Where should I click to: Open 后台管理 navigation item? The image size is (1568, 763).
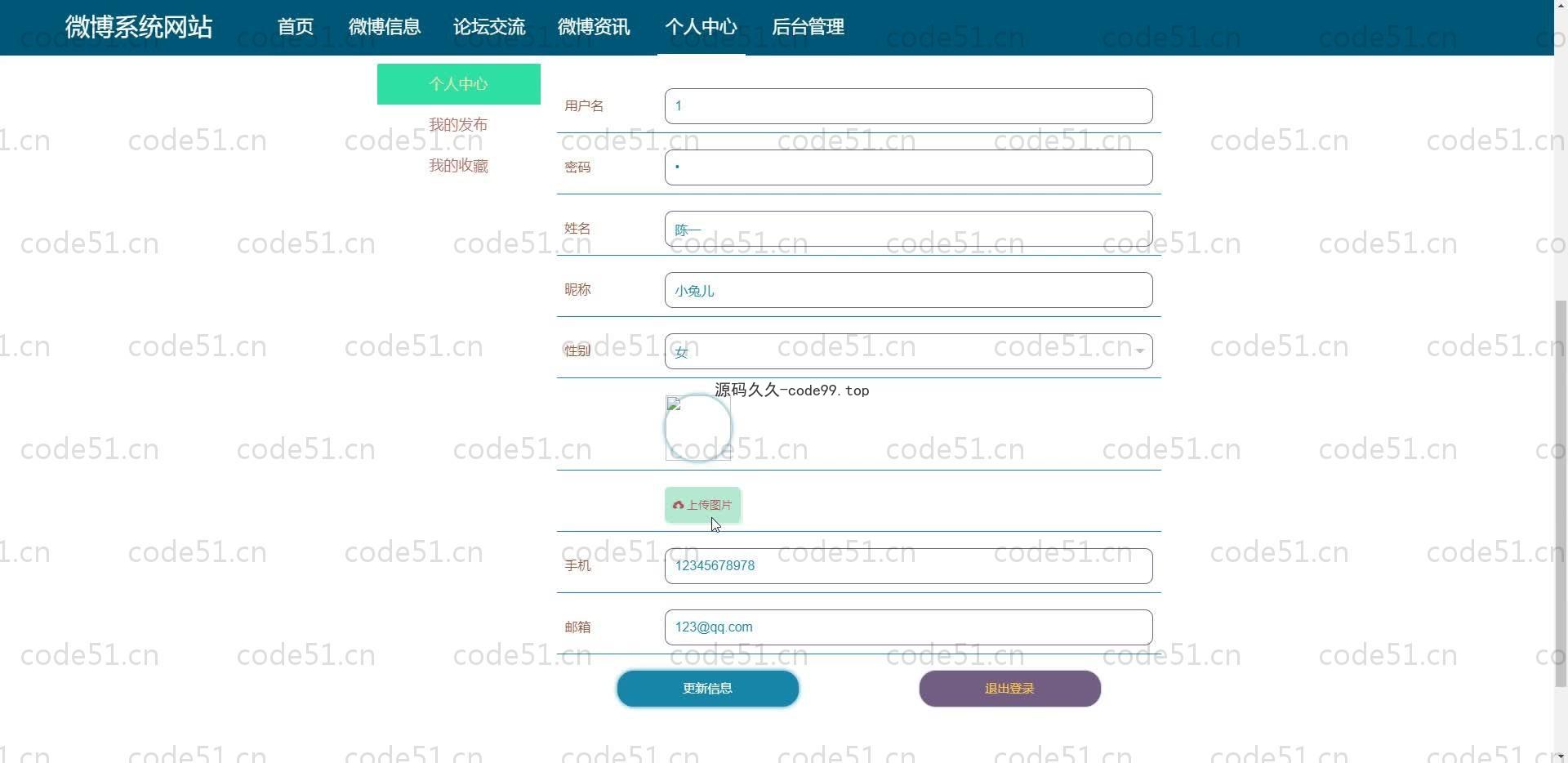[x=808, y=27]
